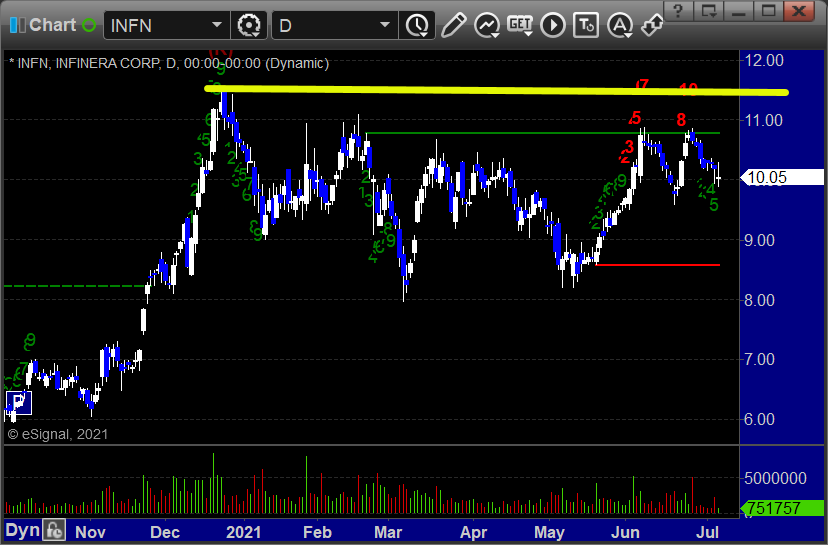This screenshot has width=828, height=545.
Task: Open the clock time template menu
Action: pos(417,25)
